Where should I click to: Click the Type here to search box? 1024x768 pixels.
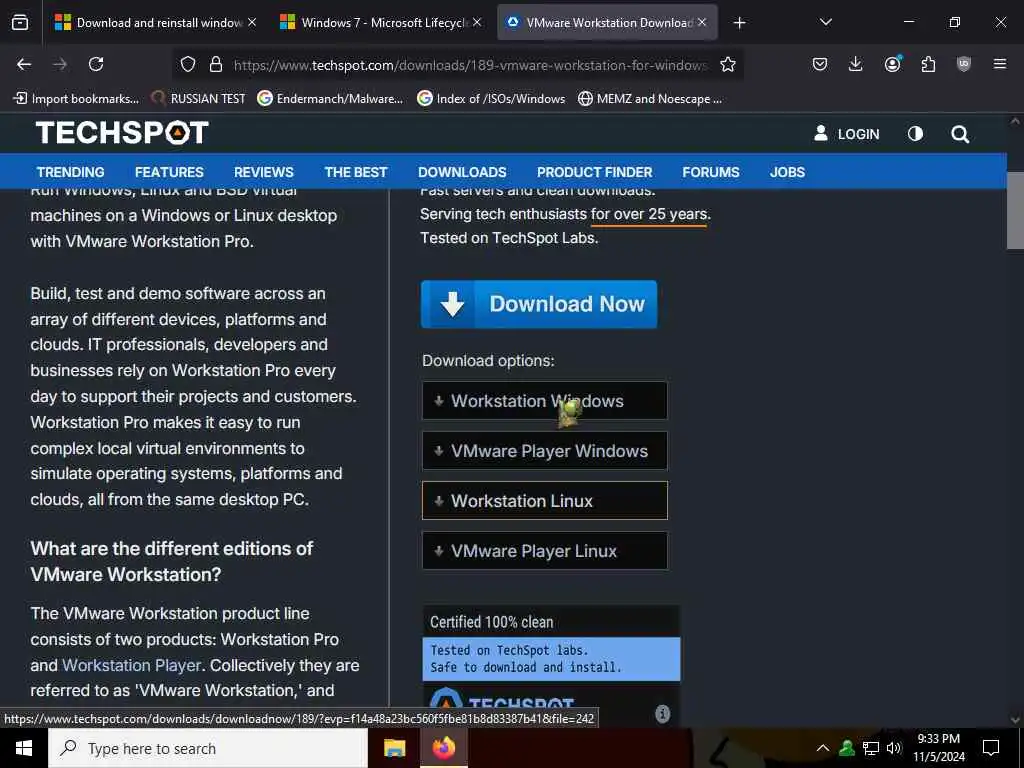click(x=208, y=748)
